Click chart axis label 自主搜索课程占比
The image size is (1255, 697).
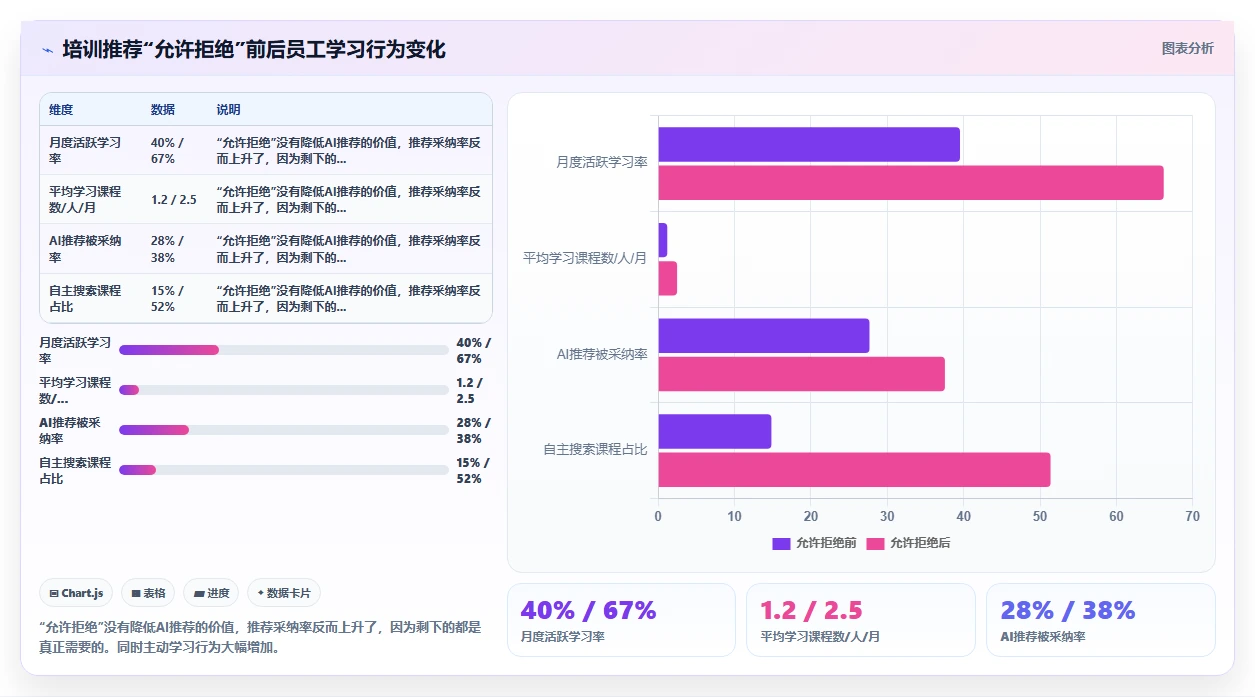(595, 450)
